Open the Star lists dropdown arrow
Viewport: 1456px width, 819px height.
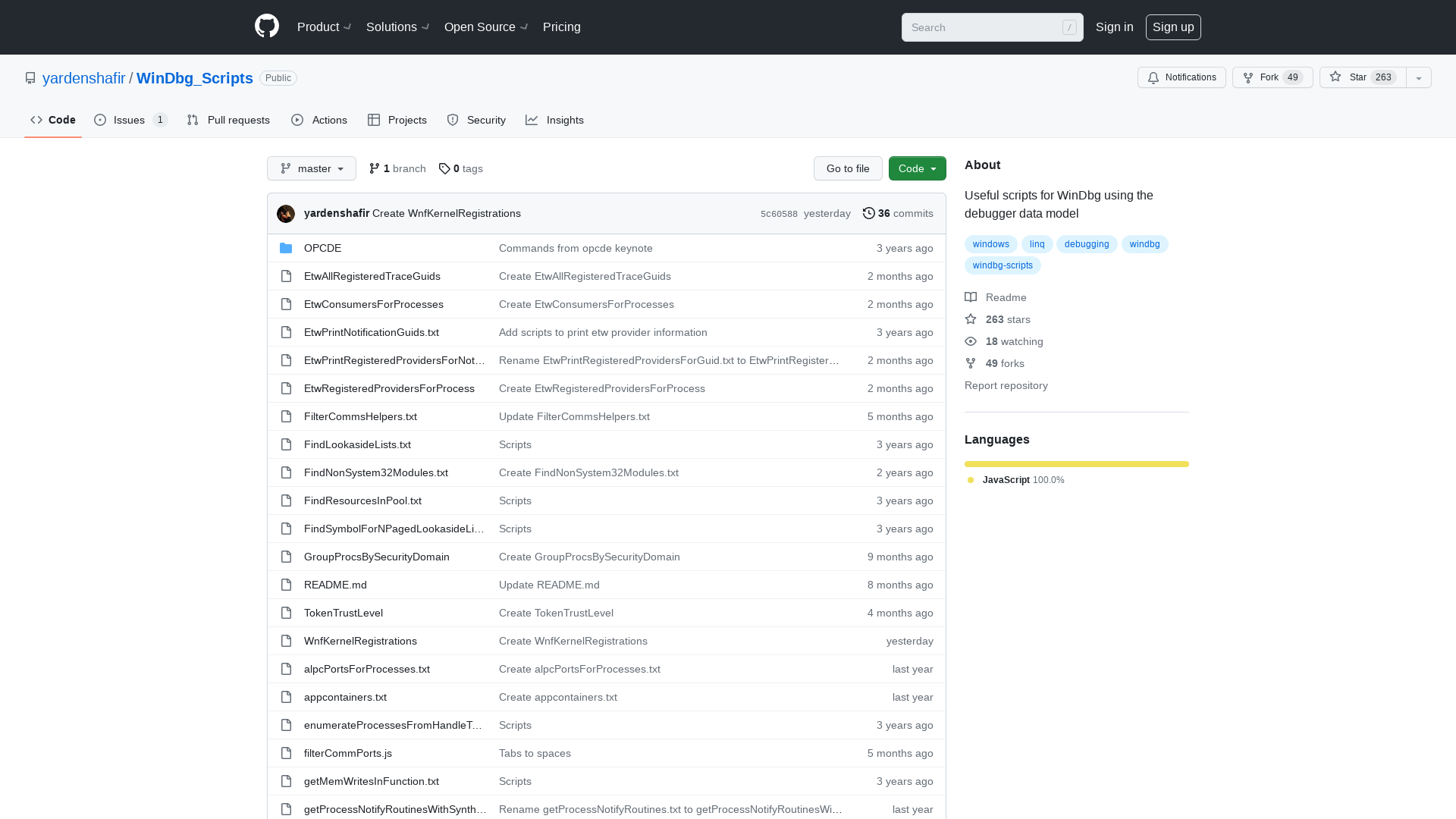tap(1419, 77)
